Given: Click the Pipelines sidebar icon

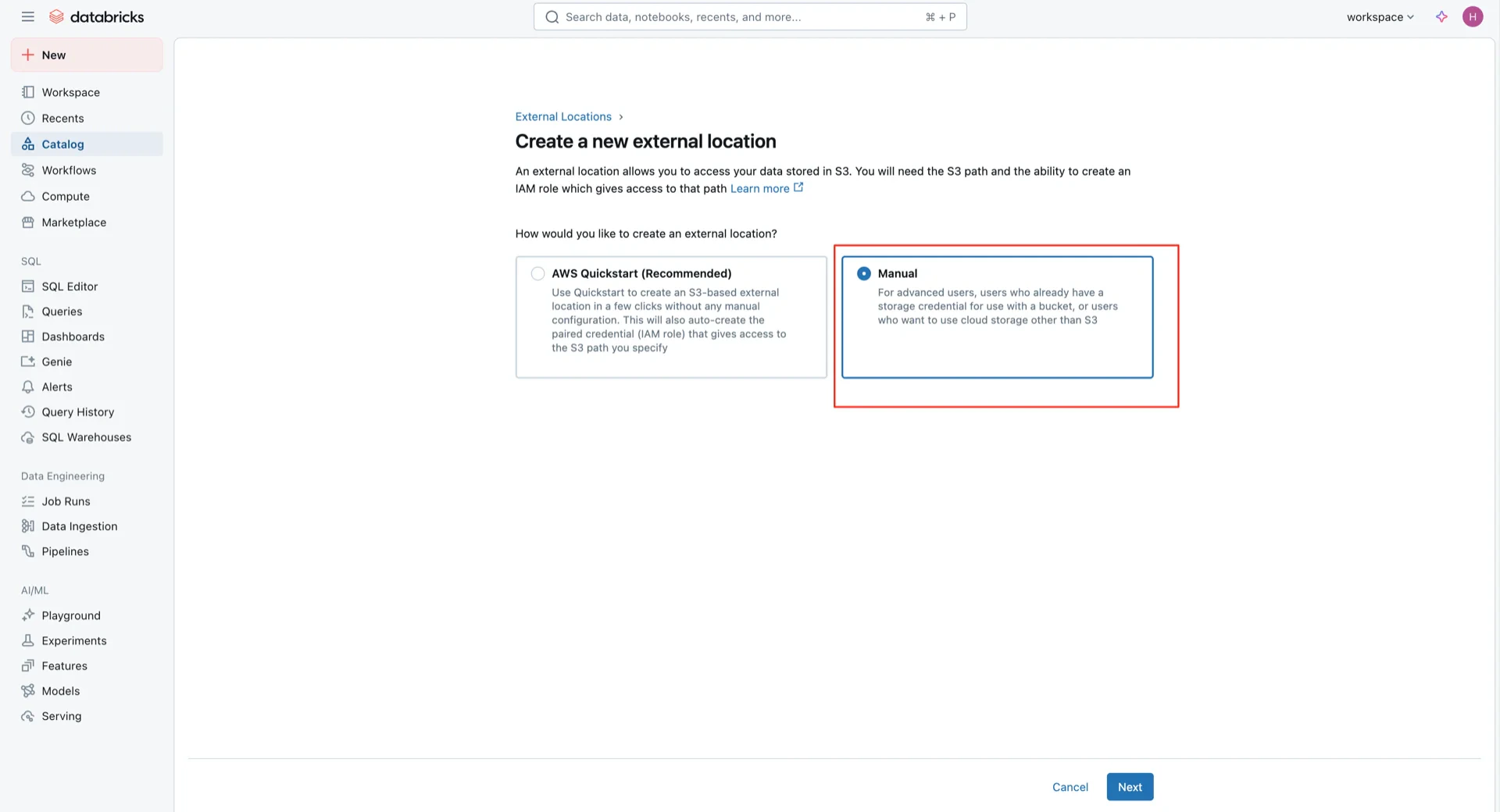Looking at the screenshot, I should 28,551.
